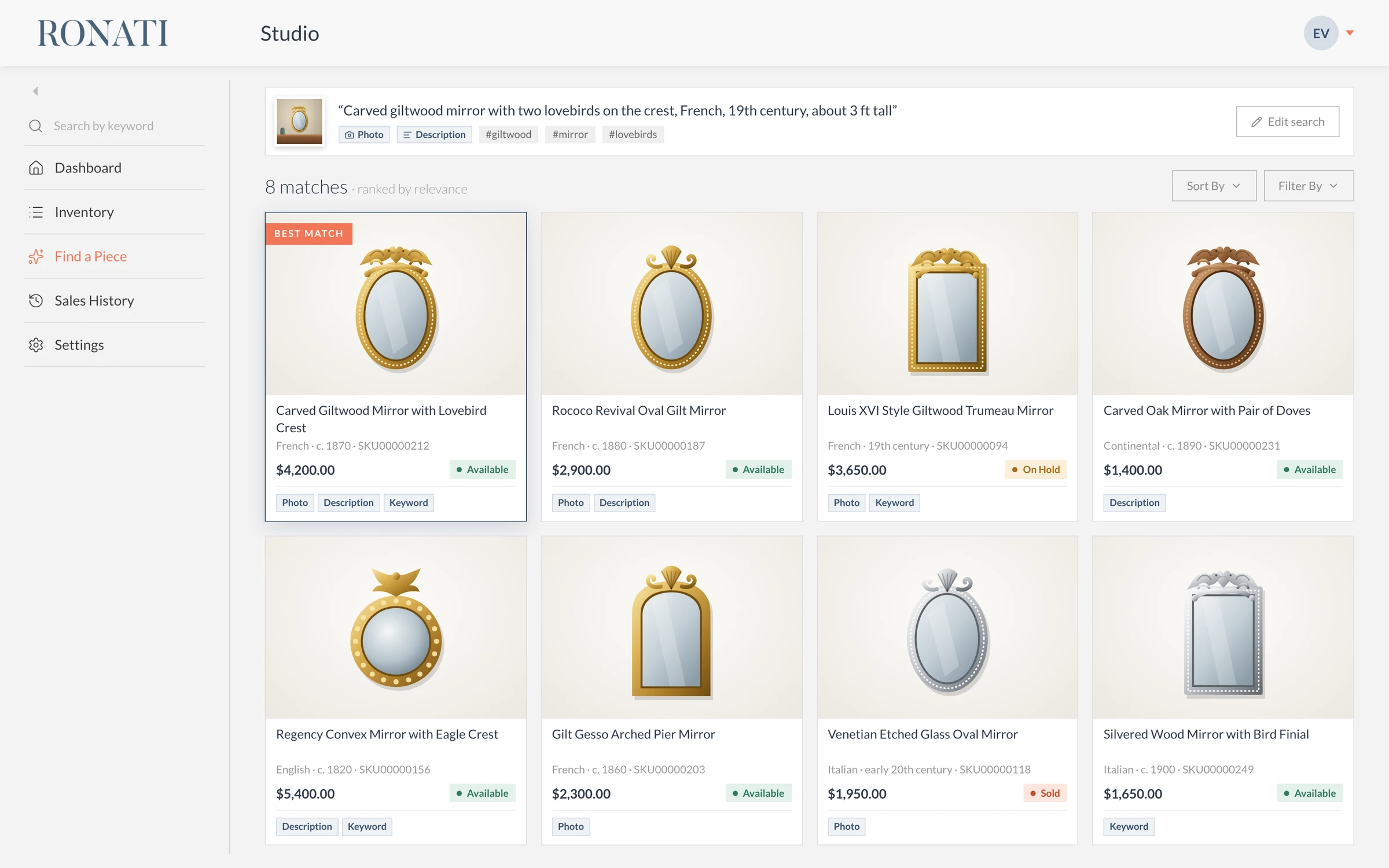The height and width of the screenshot is (868, 1389).
Task: Click the RONATI logo
Action: click(103, 33)
